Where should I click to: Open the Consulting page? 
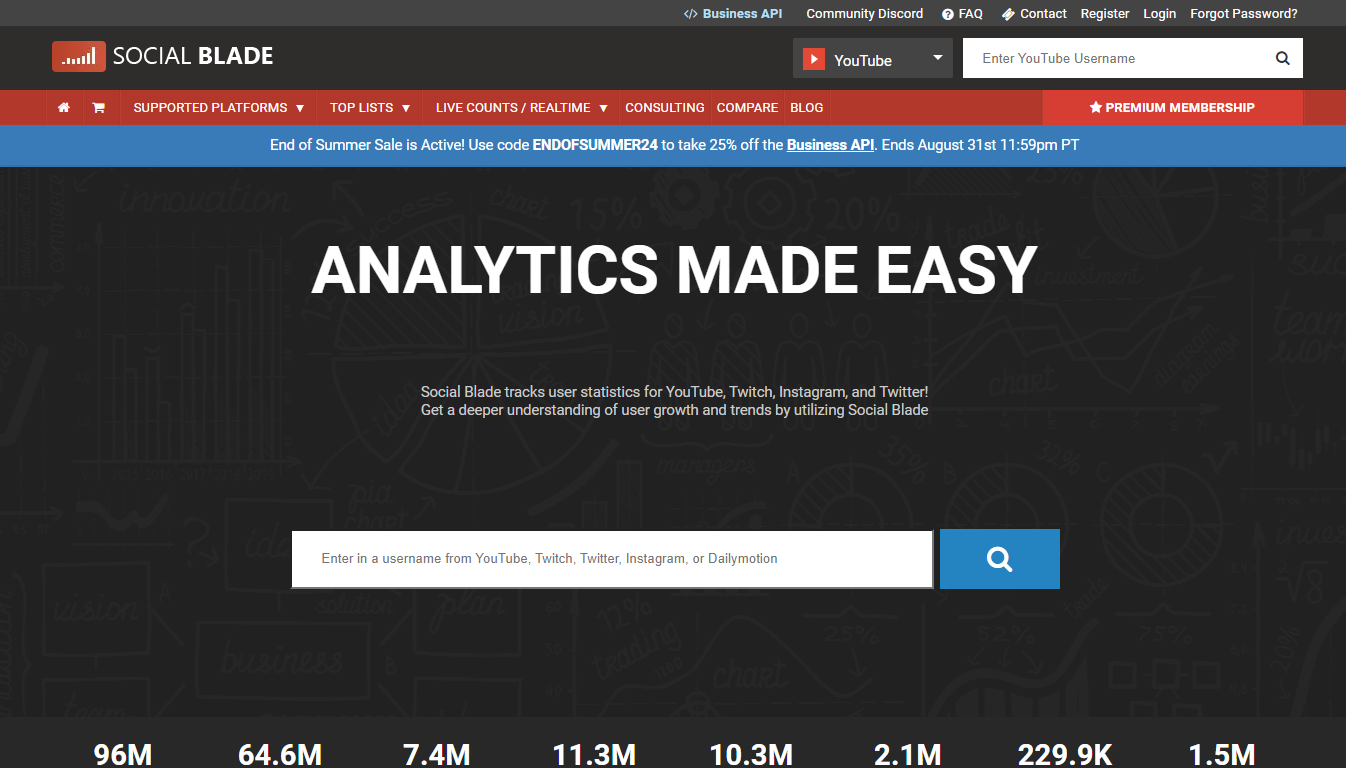[x=665, y=108]
